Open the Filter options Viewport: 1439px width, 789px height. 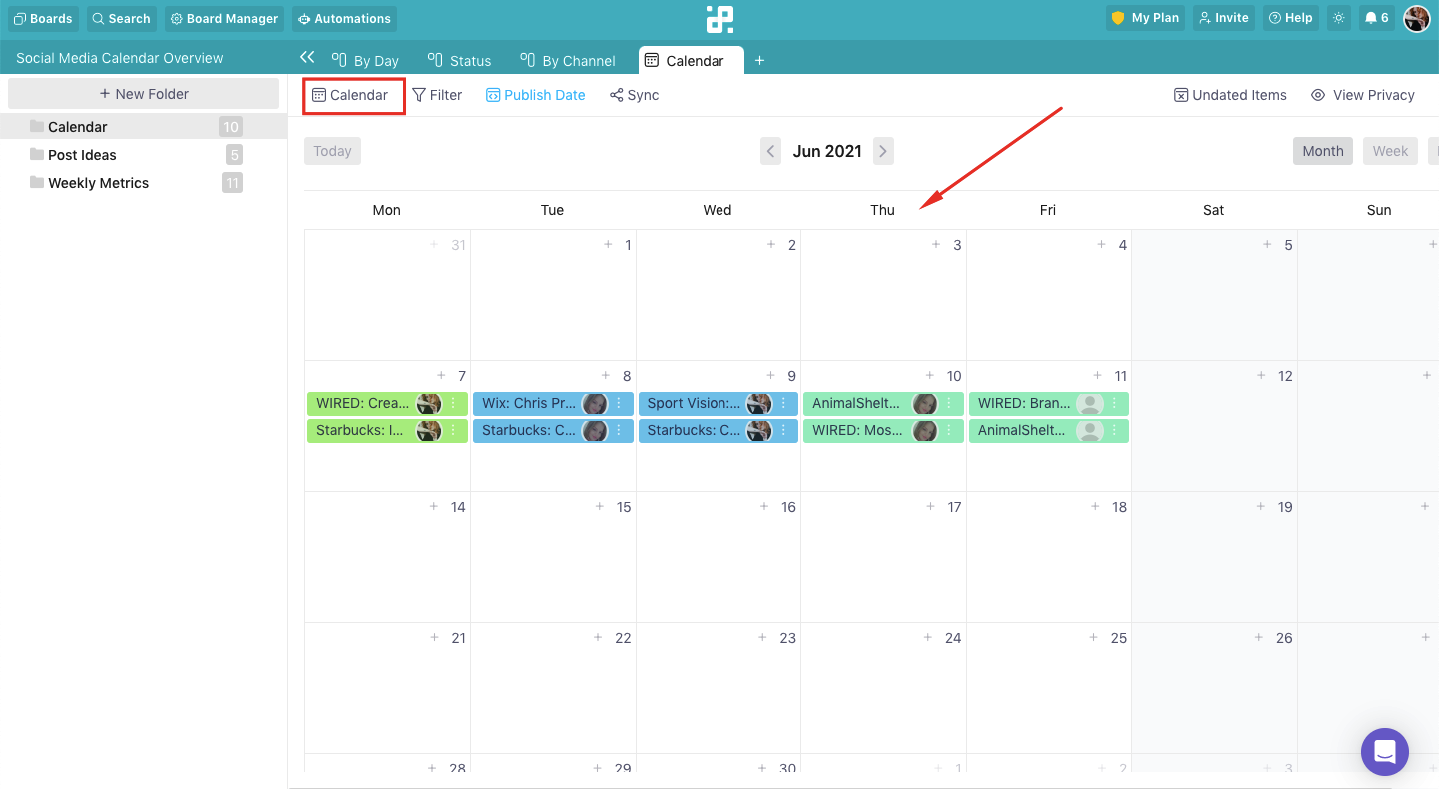[x=437, y=95]
